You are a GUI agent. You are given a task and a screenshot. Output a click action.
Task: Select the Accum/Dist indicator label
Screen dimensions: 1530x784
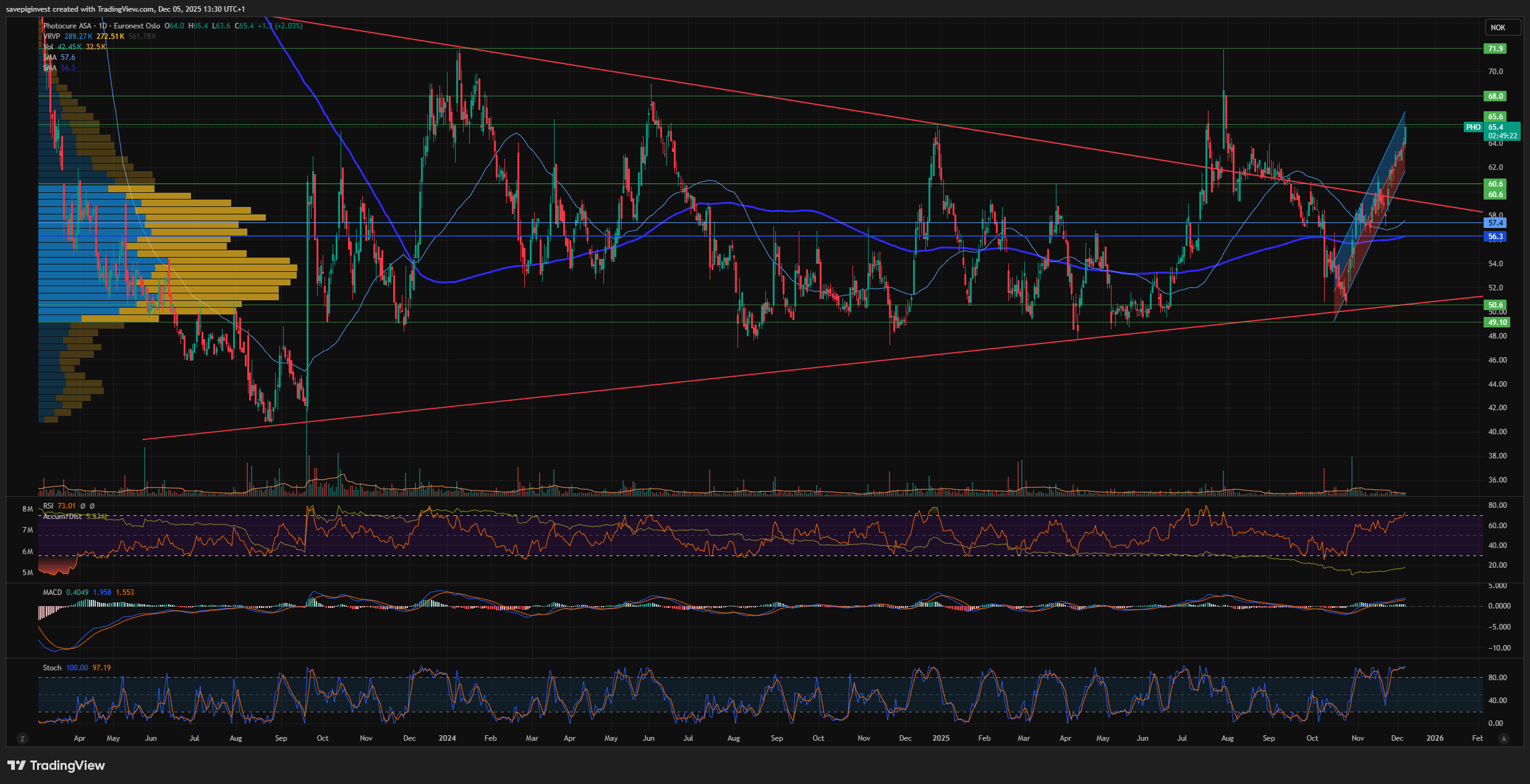point(62,516)
